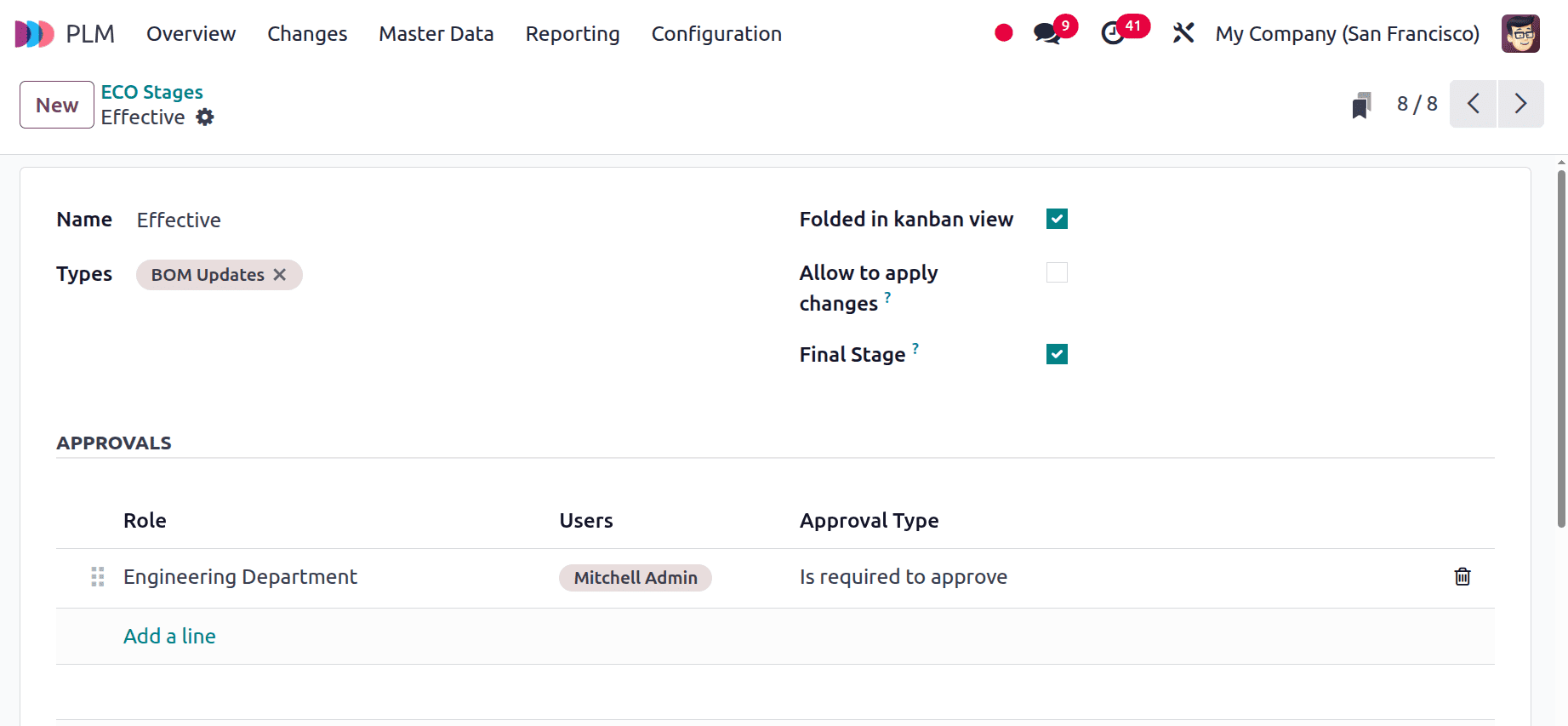Click the help mark beside Allow to apply changes
Image resolution: width=1568 pixels, height=726 pixels.
[x=887, y=297]
